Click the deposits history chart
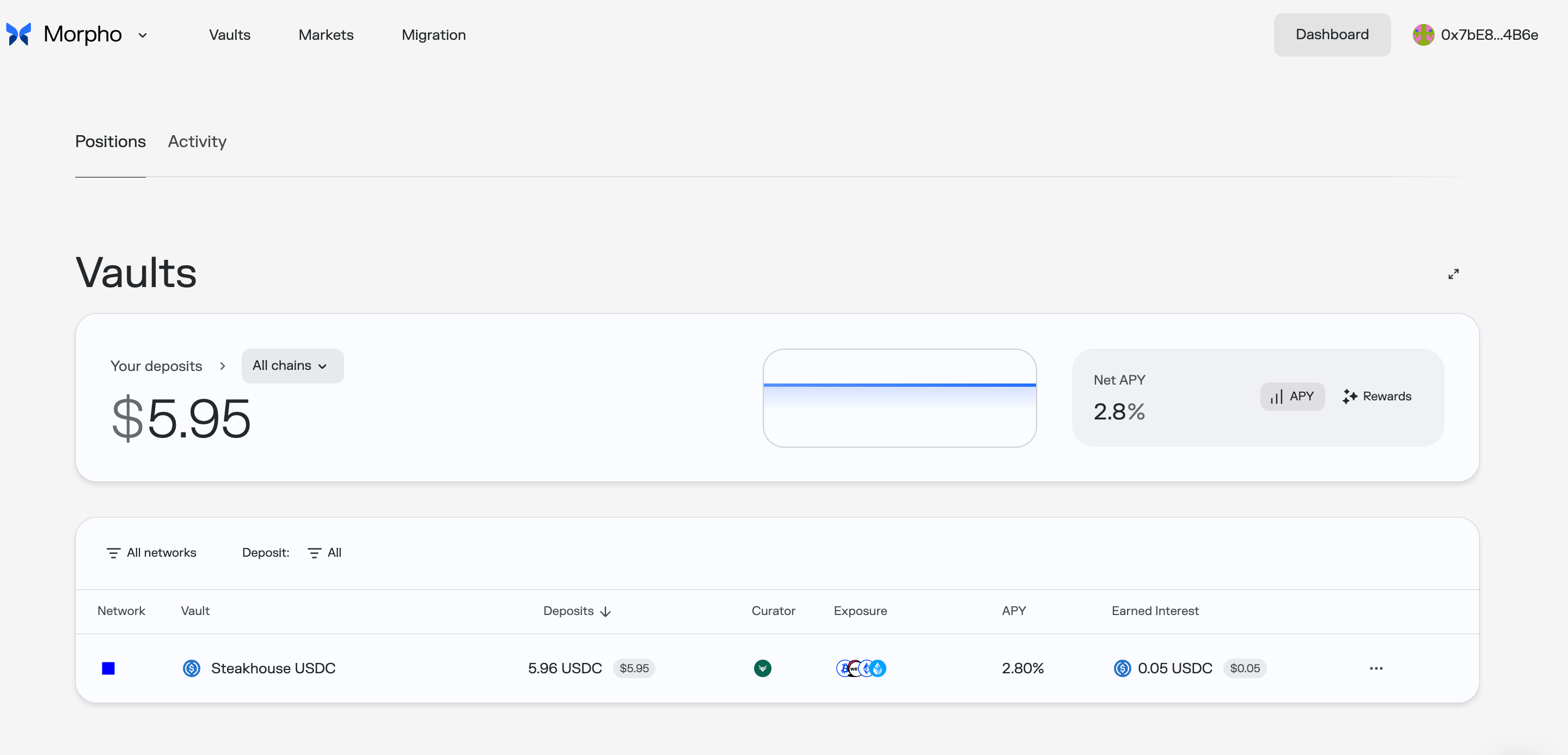 (x=899, y=398)
